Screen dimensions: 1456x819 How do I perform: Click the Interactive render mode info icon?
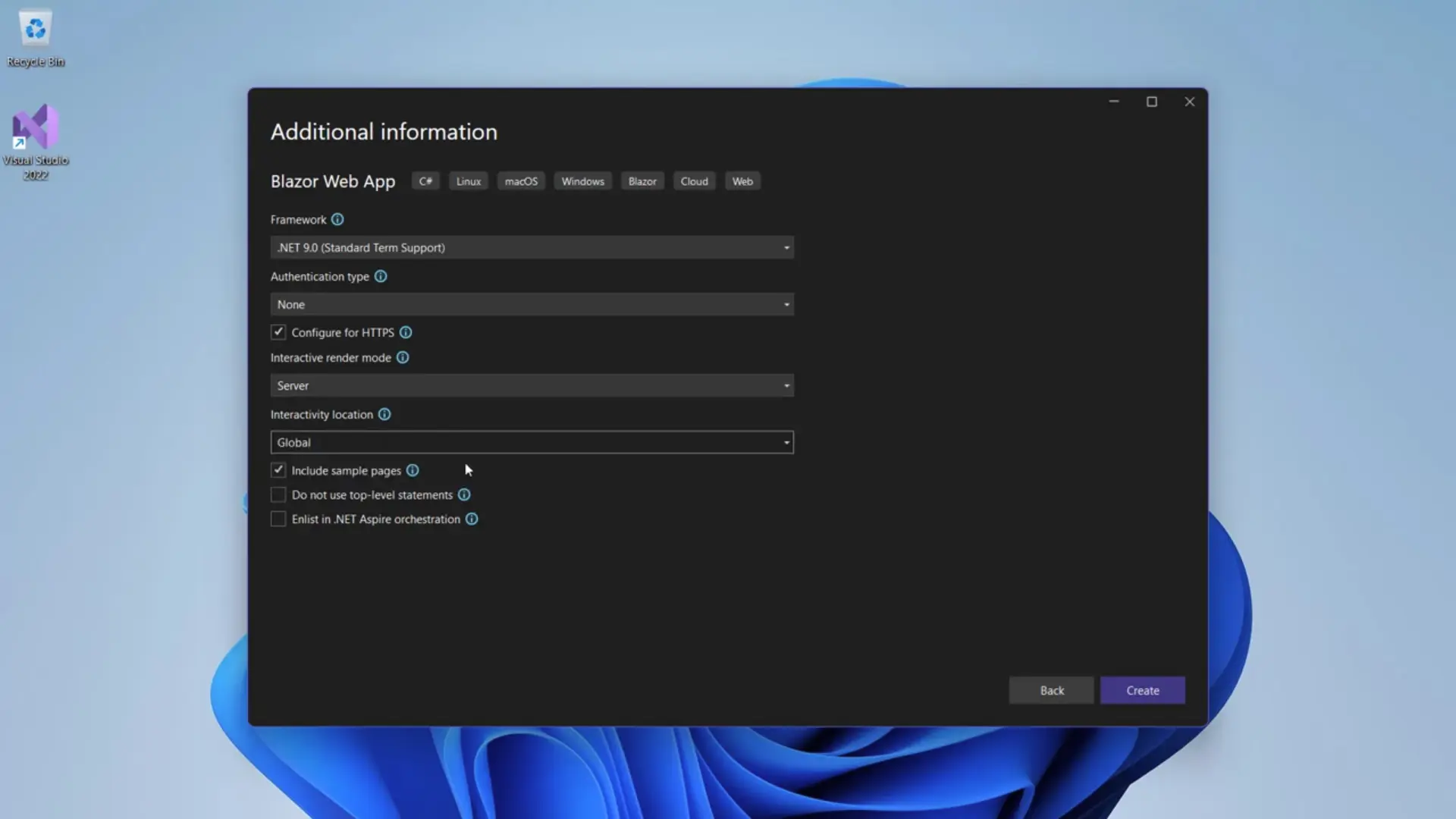coord(403,357)
